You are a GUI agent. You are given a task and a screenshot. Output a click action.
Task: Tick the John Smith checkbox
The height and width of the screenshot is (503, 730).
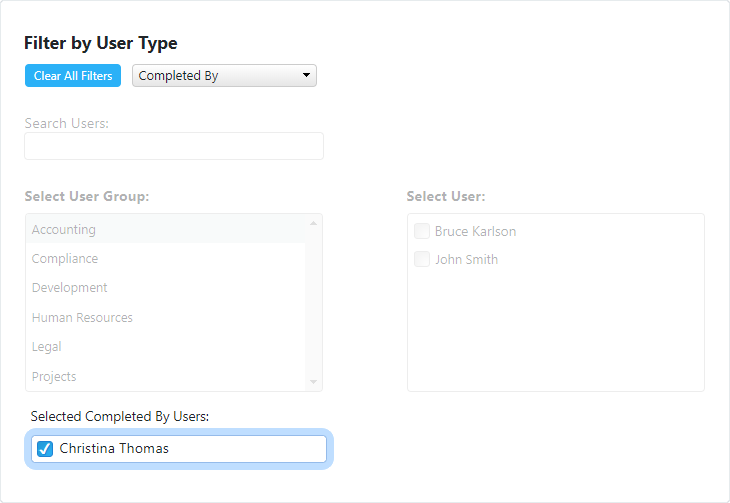(x=422, y=259)
